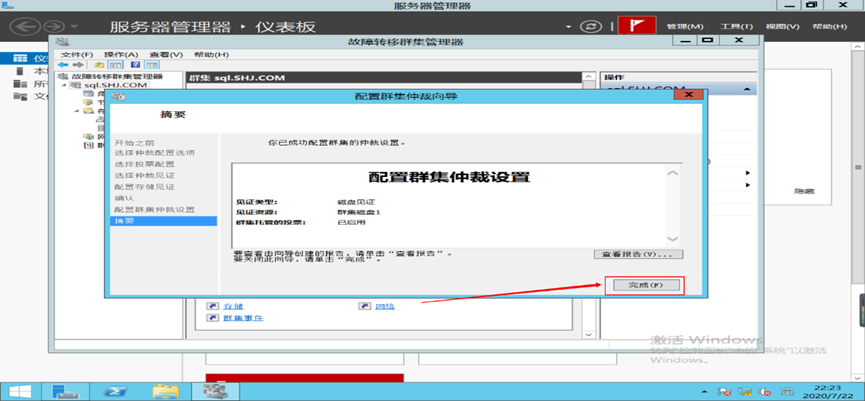Click the scroll-up arrow of wizard summary box
Image resolution: width=865 pixels, height=401 pixels.
[x=672, y=173]
